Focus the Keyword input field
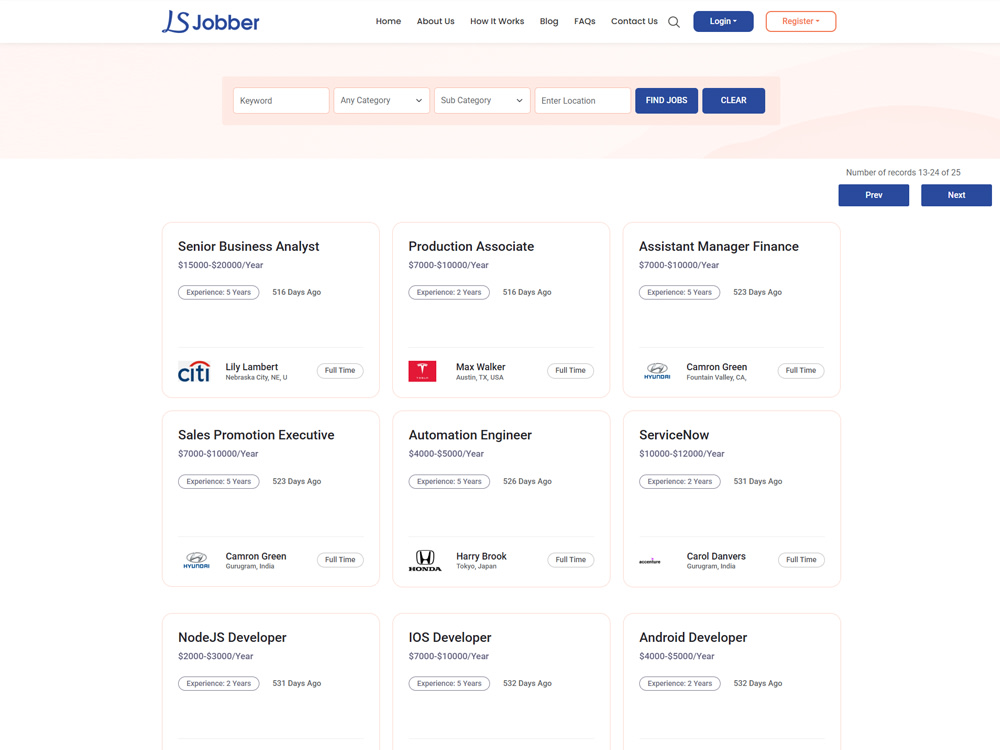Image resolution: width=1000 pixels, height=750 pixels. (x=281, y=101)
